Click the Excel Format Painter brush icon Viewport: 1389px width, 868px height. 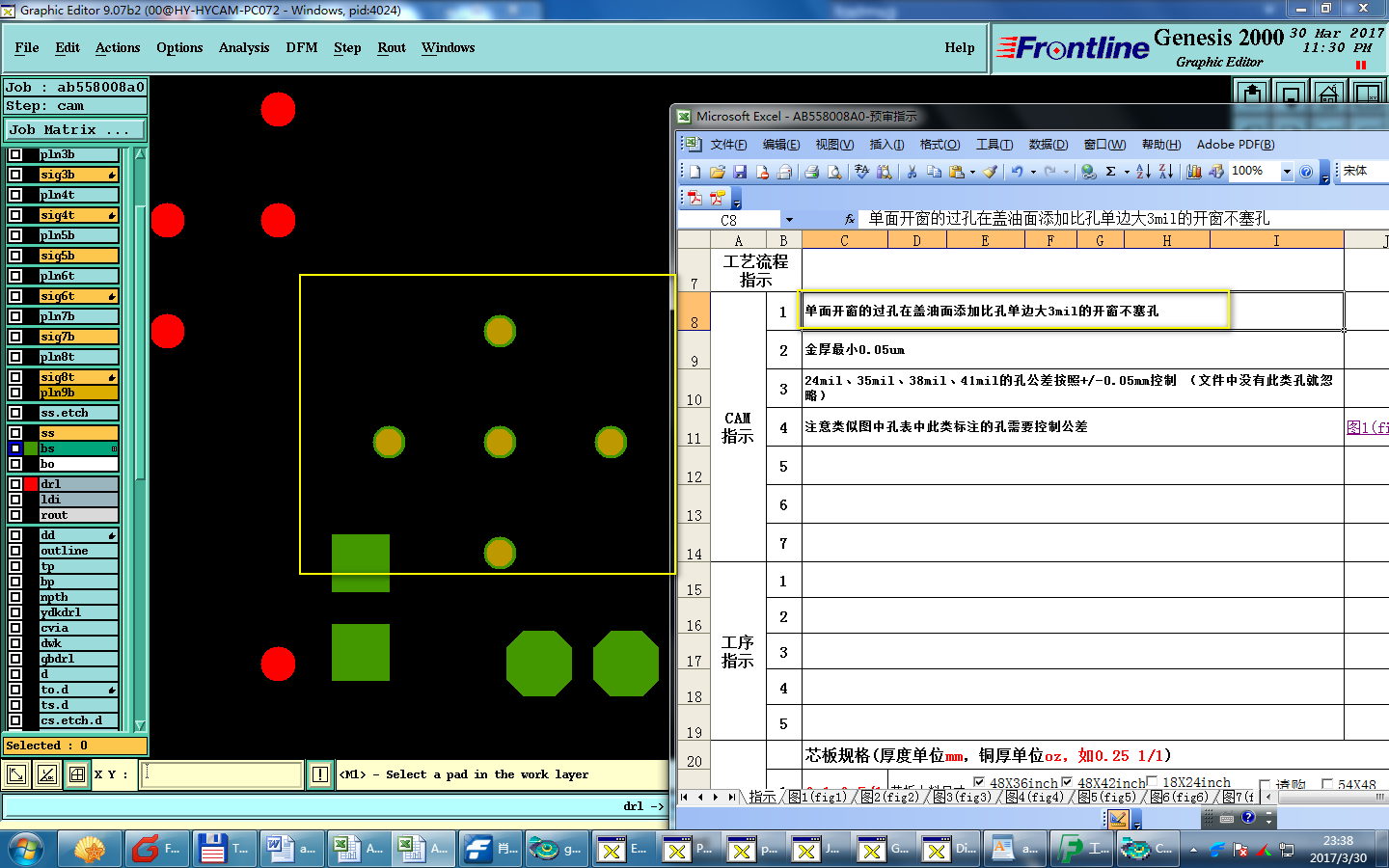pos(990,172)
